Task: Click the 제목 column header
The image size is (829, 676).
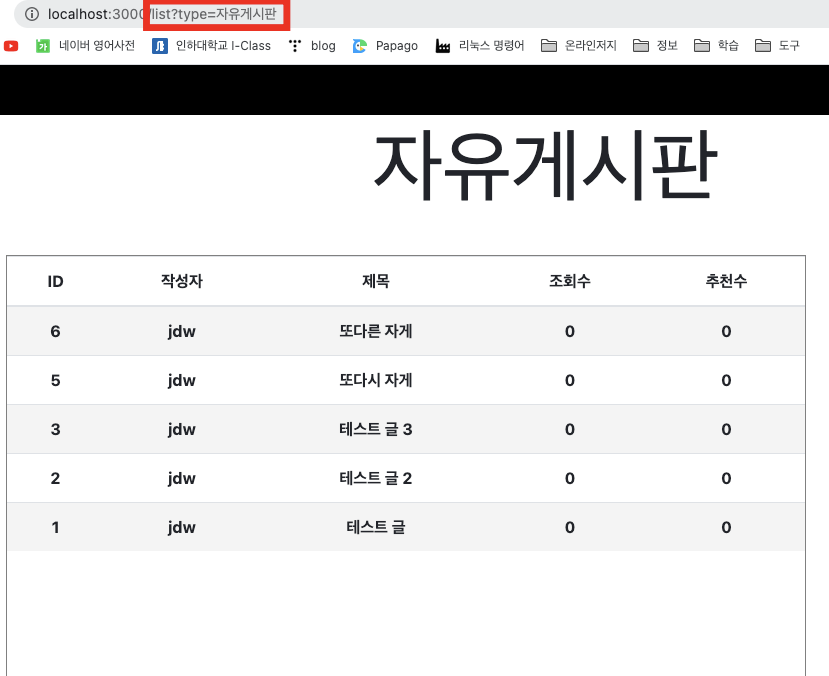Action: coord(376,281)
